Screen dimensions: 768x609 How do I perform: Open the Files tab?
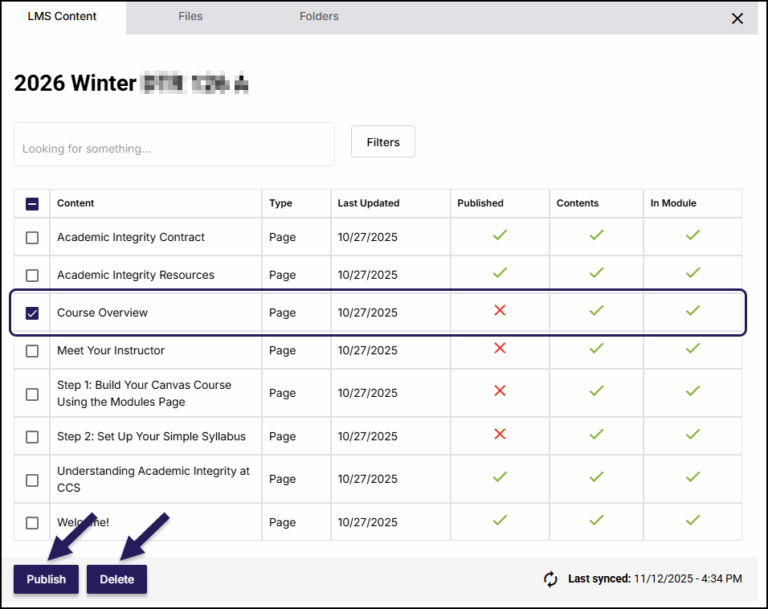190,16
